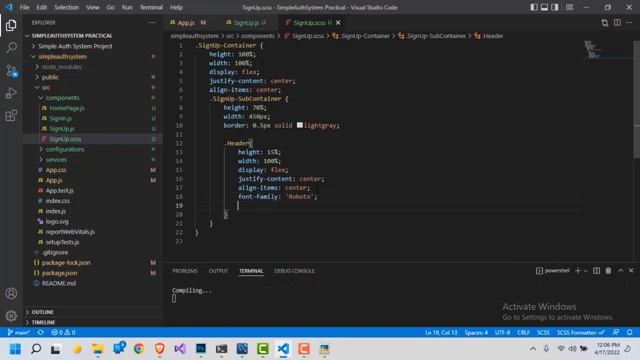Change Spaces: 4 indentation setting
This screenshot has height=360, width=640.
pyautogui.click(x=476, y=332)
